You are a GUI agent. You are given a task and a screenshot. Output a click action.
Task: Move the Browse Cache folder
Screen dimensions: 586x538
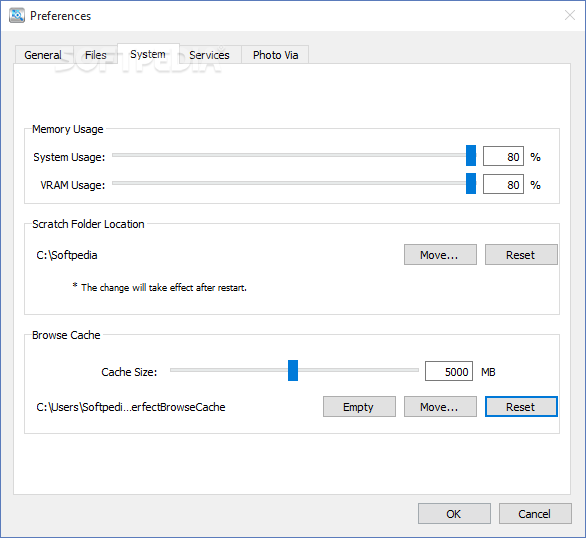click(x=440, y=407)
